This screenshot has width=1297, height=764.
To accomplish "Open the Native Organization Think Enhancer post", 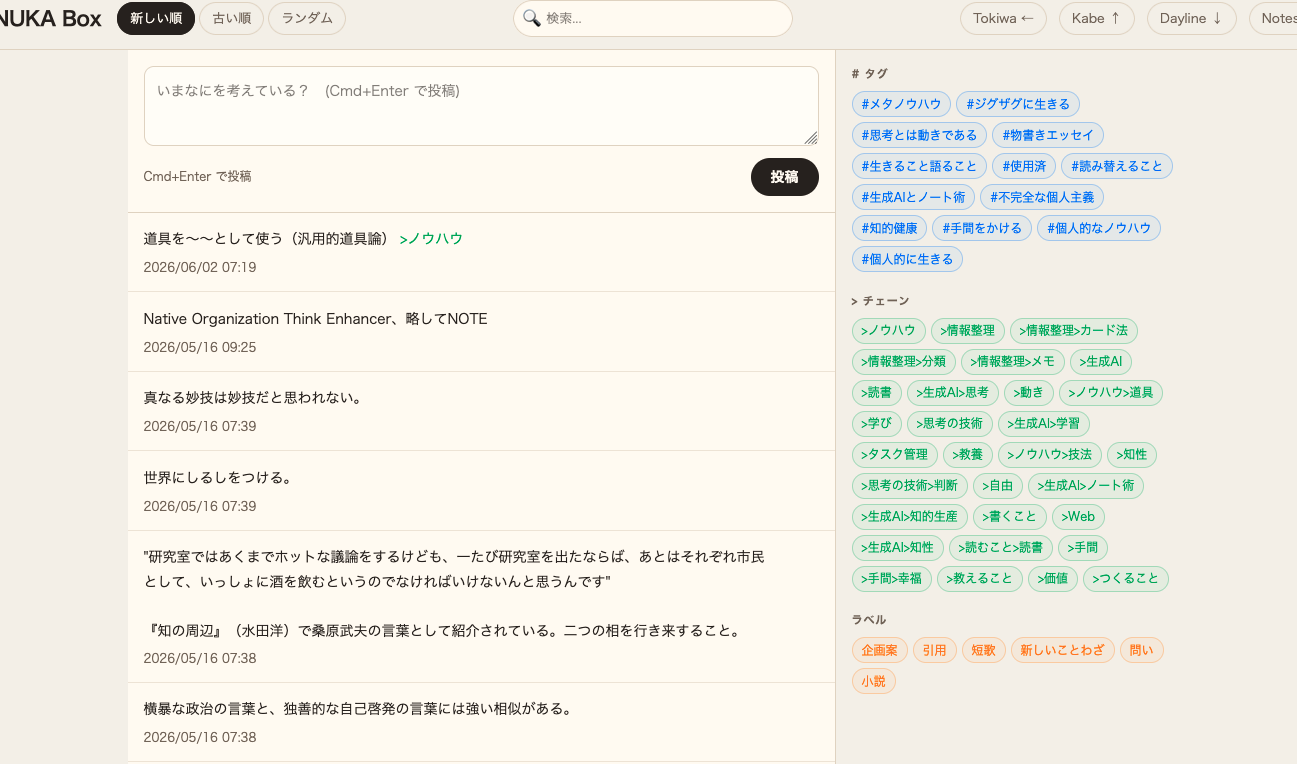I will tap(481, 331).
